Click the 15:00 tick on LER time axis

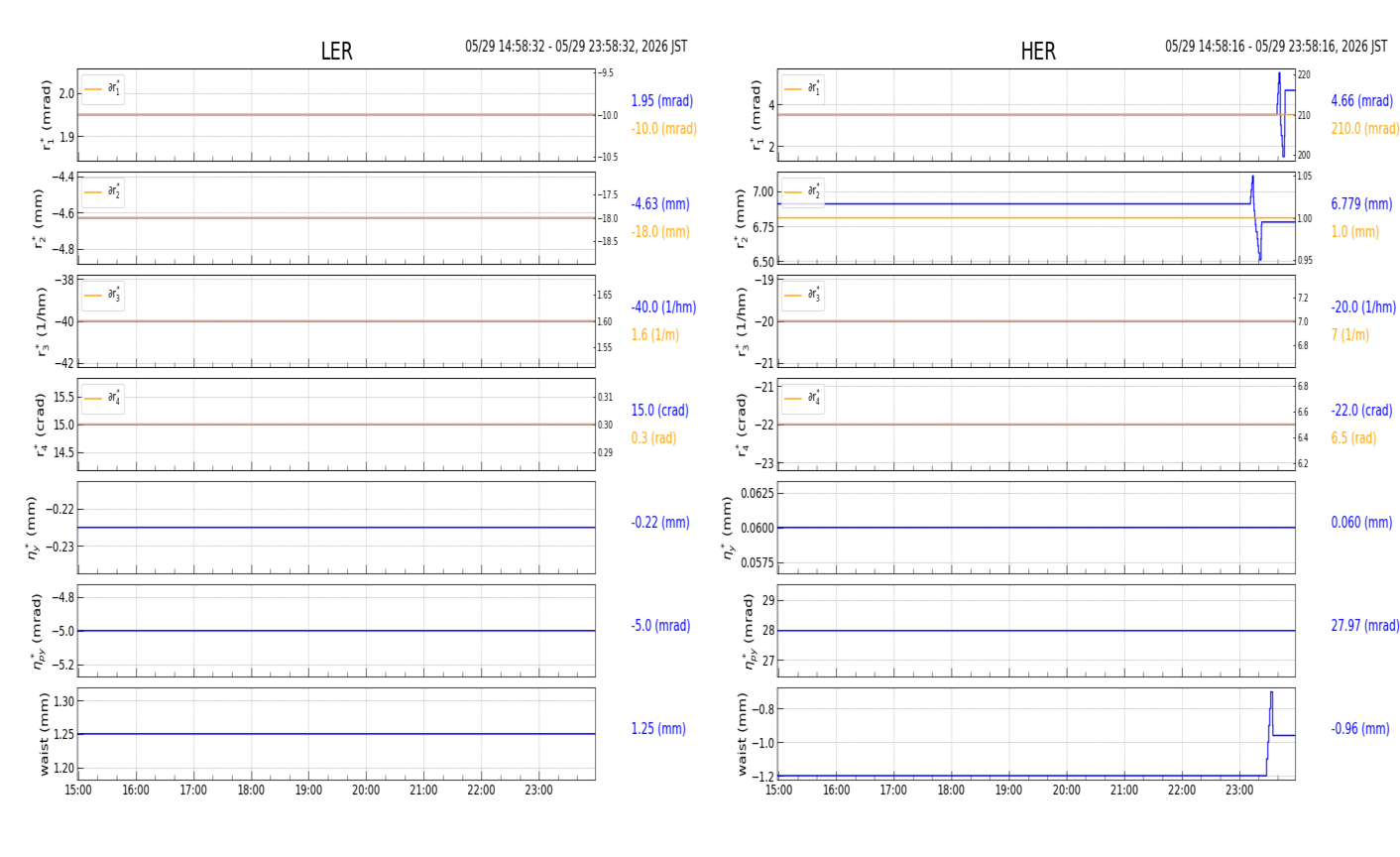pos(78,791)
